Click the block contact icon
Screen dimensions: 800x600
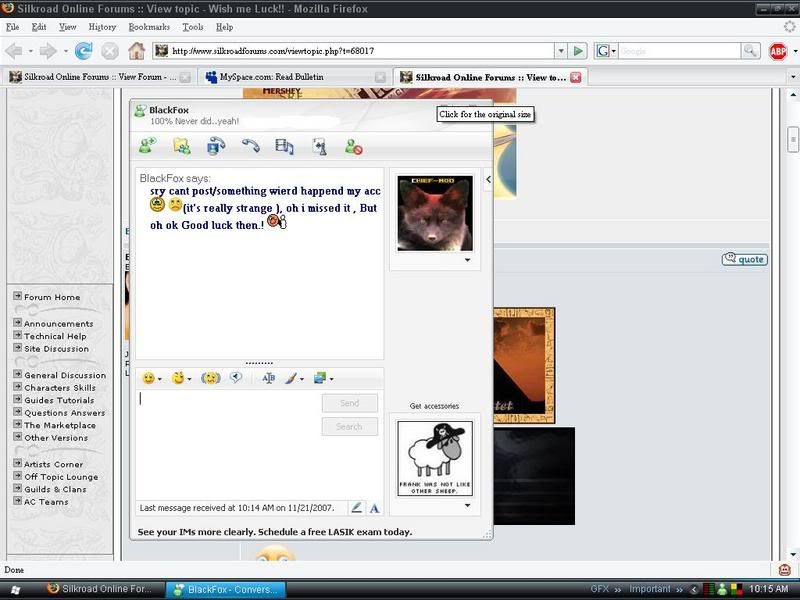pos(353,146)
